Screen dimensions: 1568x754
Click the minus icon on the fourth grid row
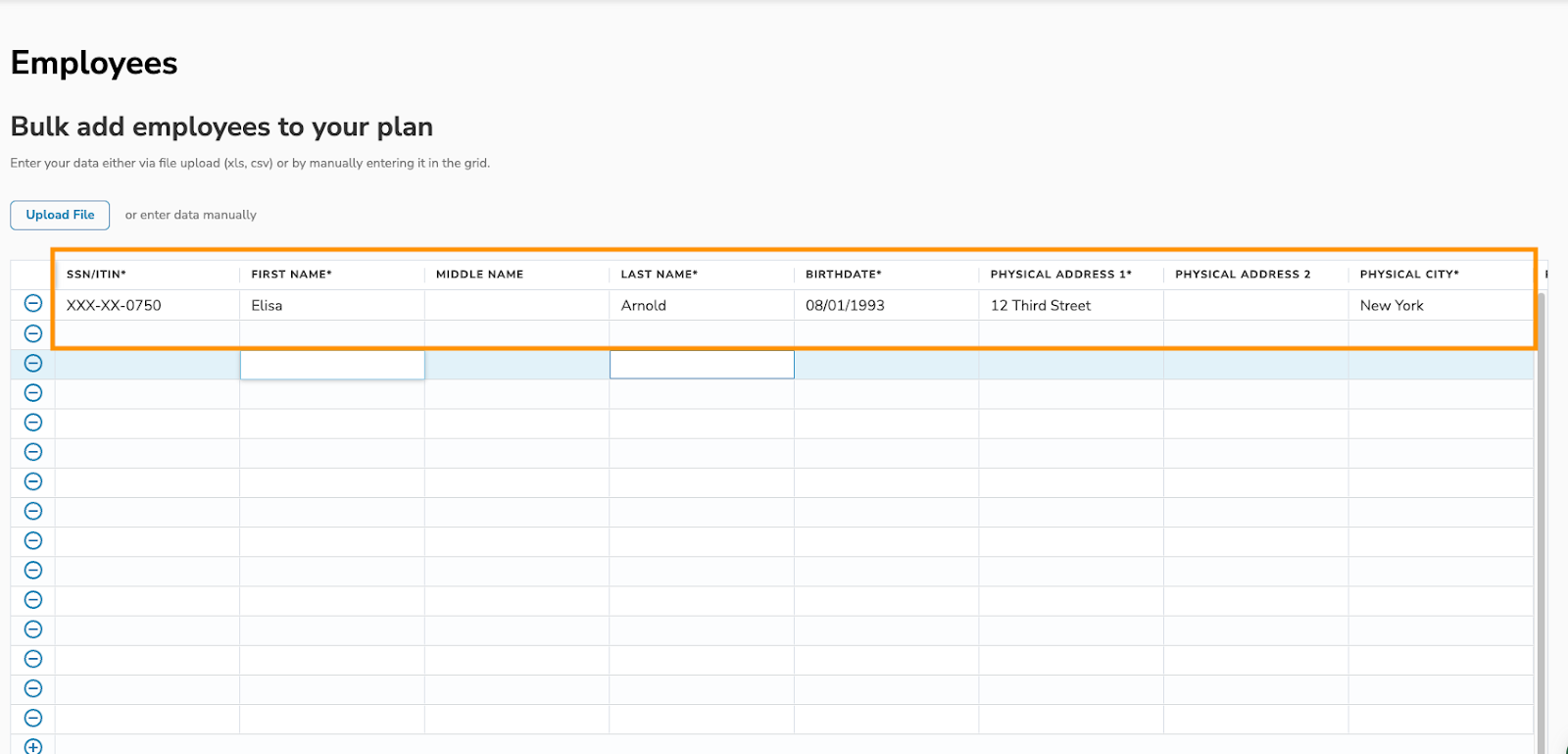[32, 393]
